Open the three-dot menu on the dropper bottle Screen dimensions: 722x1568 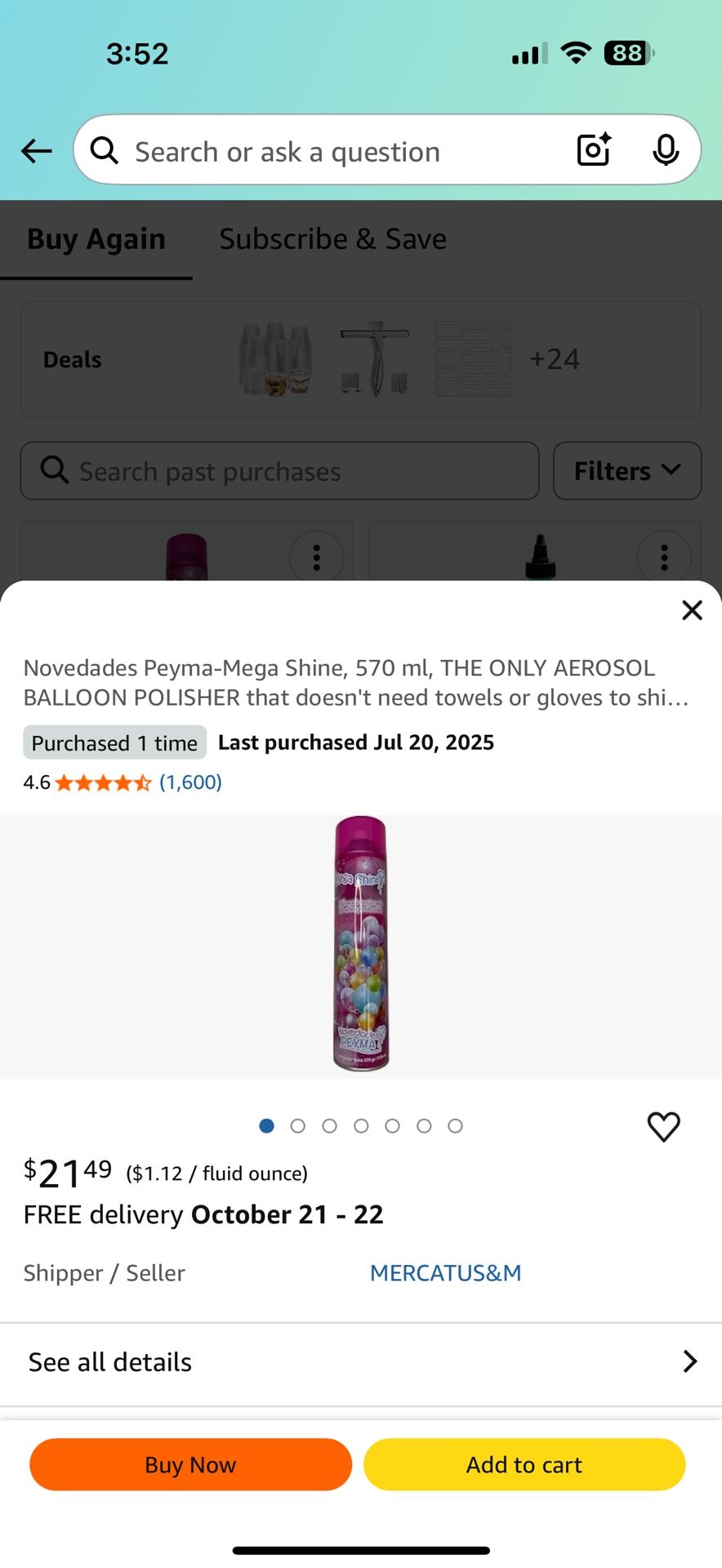[664, 557]
